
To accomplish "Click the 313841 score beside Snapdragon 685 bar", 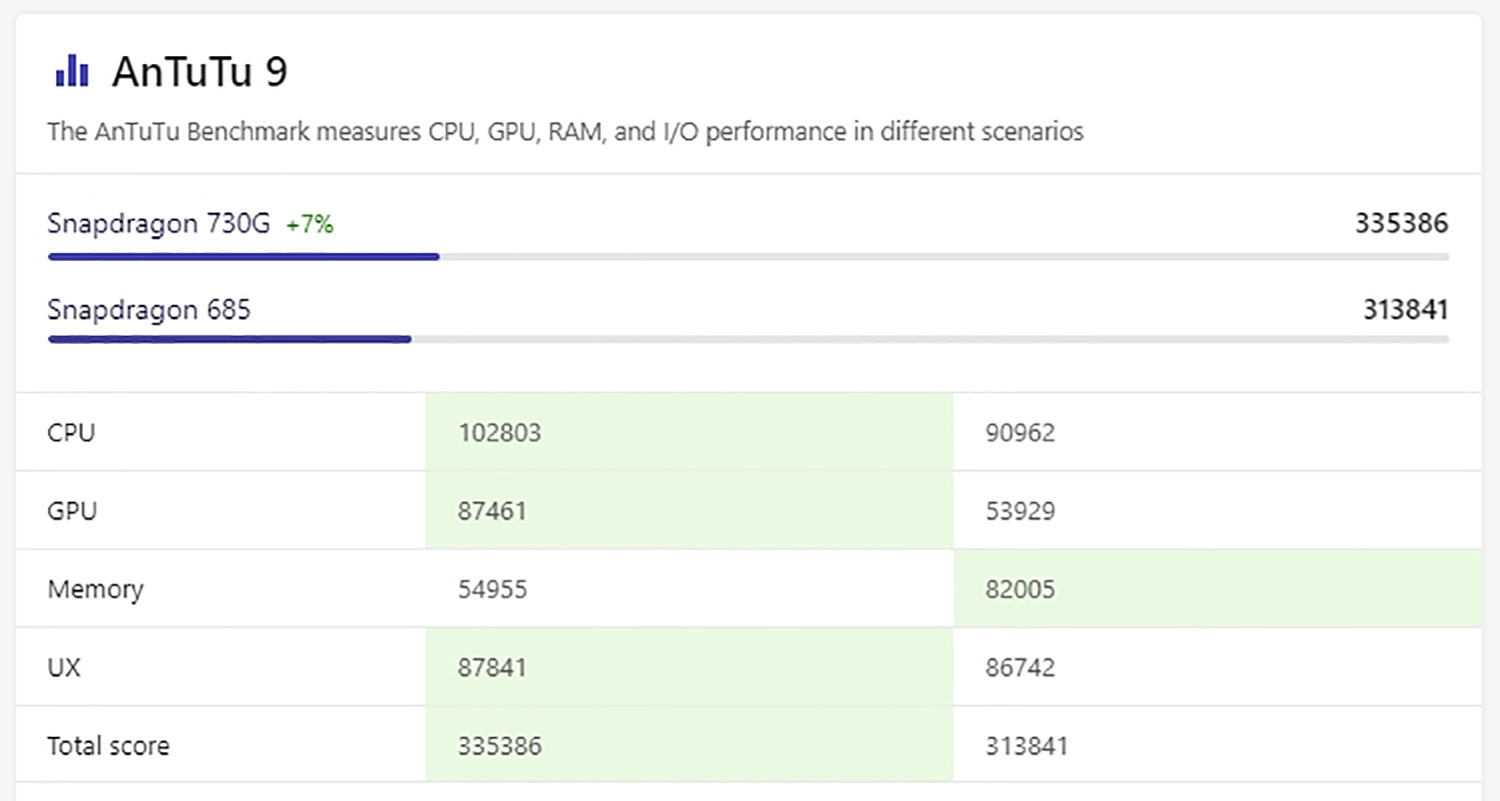I will pos(1405,310).
